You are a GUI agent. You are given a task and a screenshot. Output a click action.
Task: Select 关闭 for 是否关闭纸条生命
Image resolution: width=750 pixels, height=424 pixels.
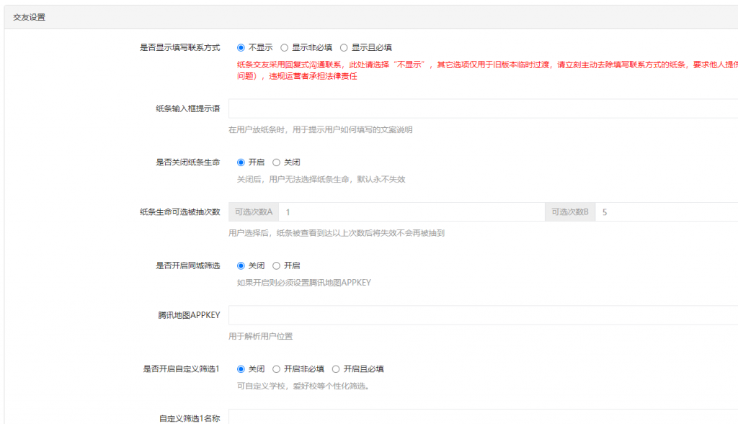click(x=276, y=163)
